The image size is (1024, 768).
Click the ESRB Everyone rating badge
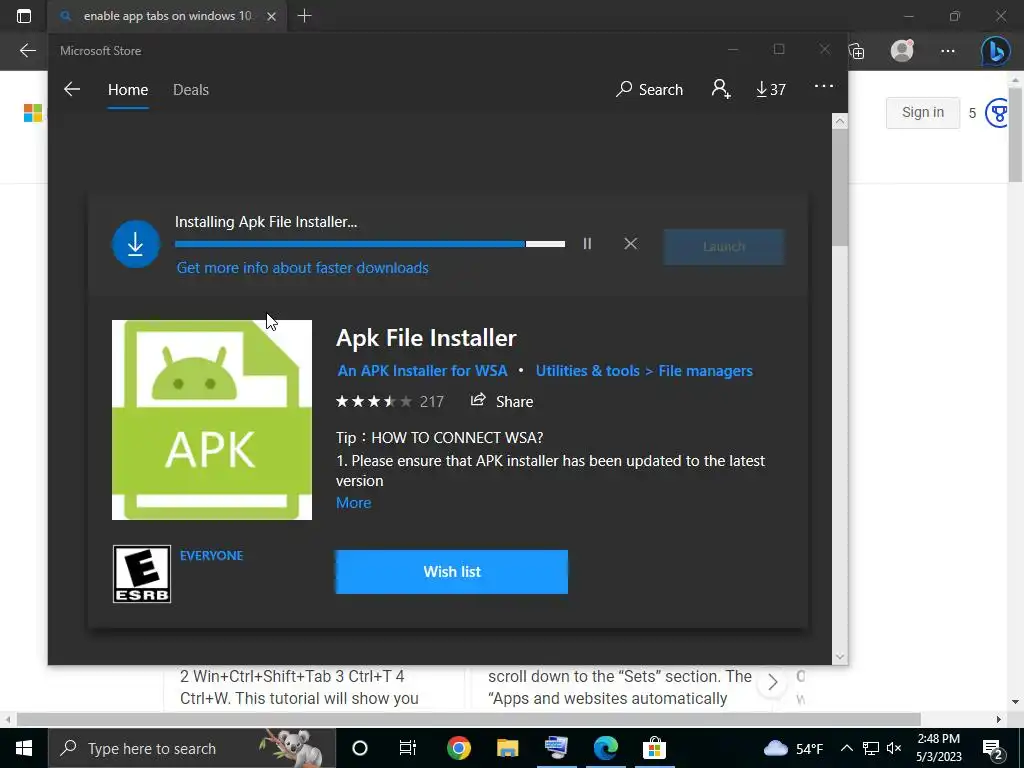coord(142,574)
